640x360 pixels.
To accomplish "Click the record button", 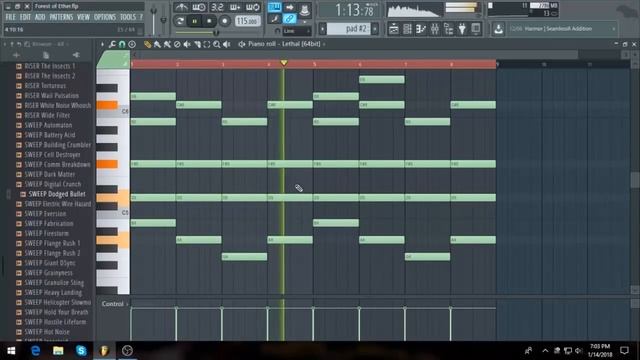I will point(224,21).
